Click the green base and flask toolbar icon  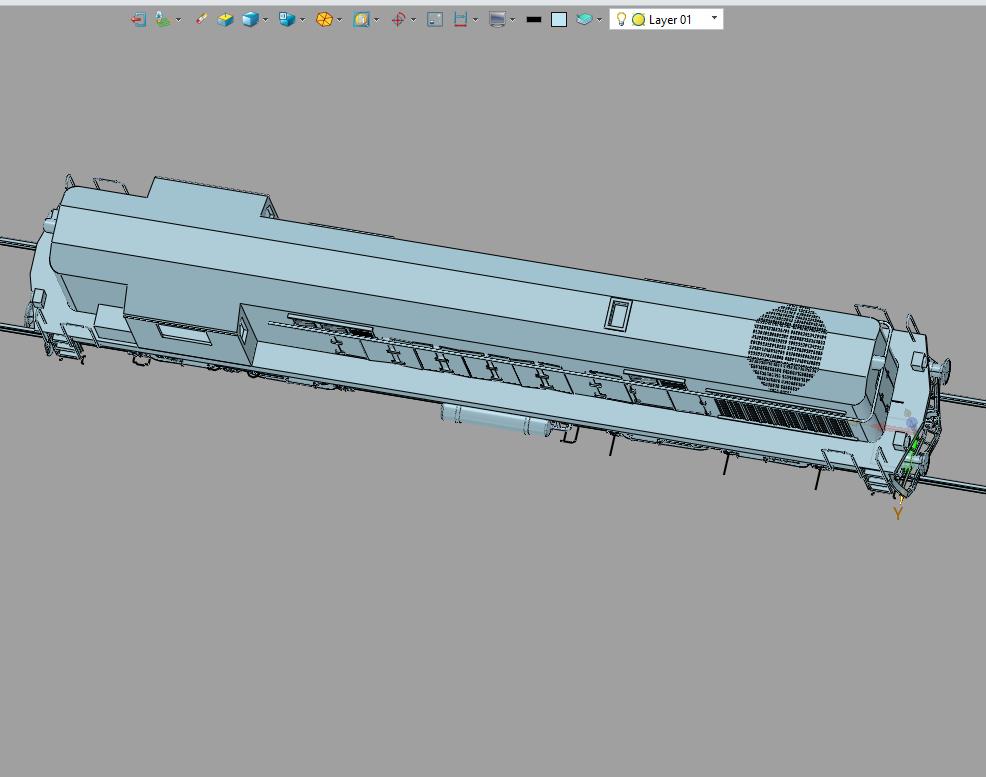(x=163, y=19)
